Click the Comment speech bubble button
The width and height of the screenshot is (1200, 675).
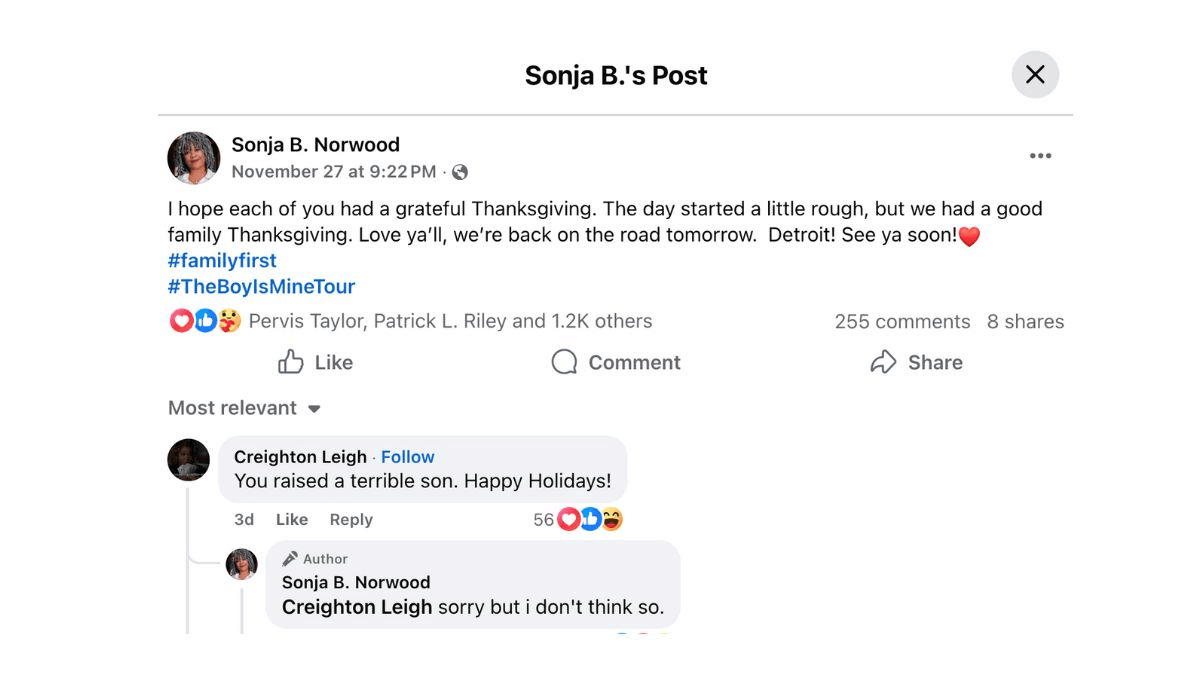point(616,362)
